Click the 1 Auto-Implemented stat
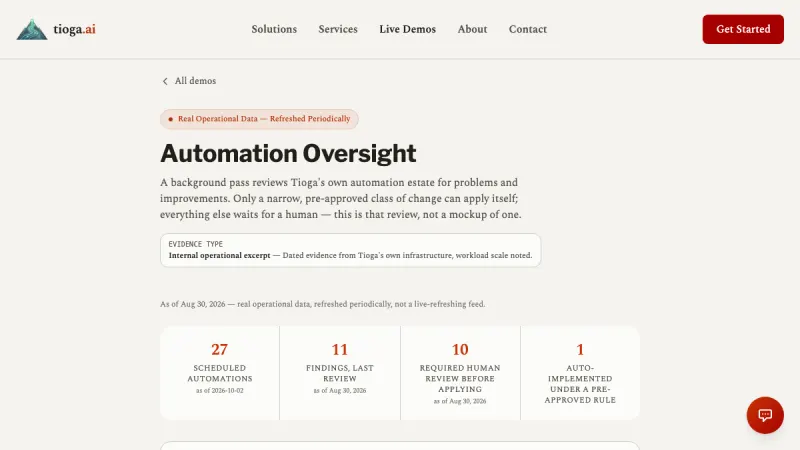Viewport: 800px width, 450px height. click(580, 373)
